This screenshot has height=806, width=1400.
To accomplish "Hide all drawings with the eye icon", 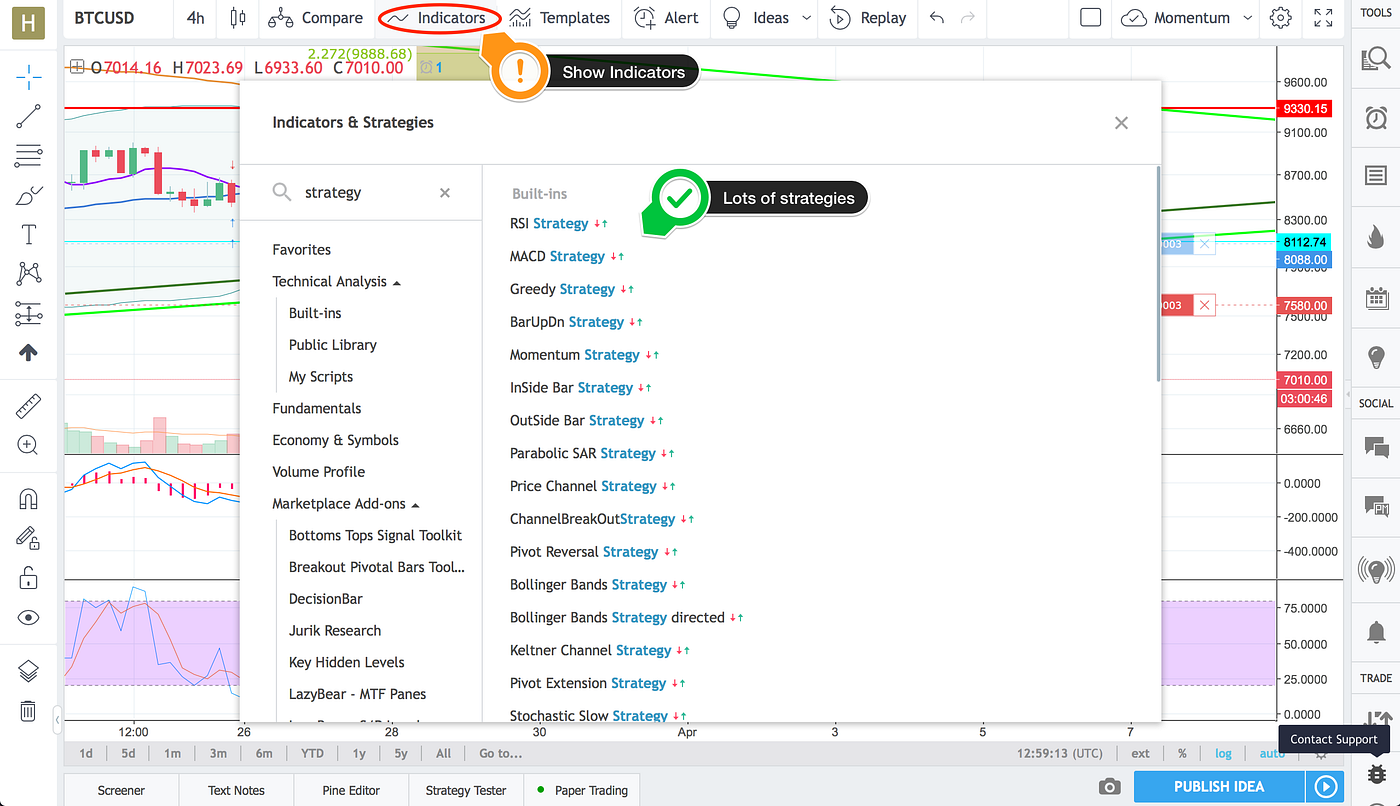I will [28, 618].
